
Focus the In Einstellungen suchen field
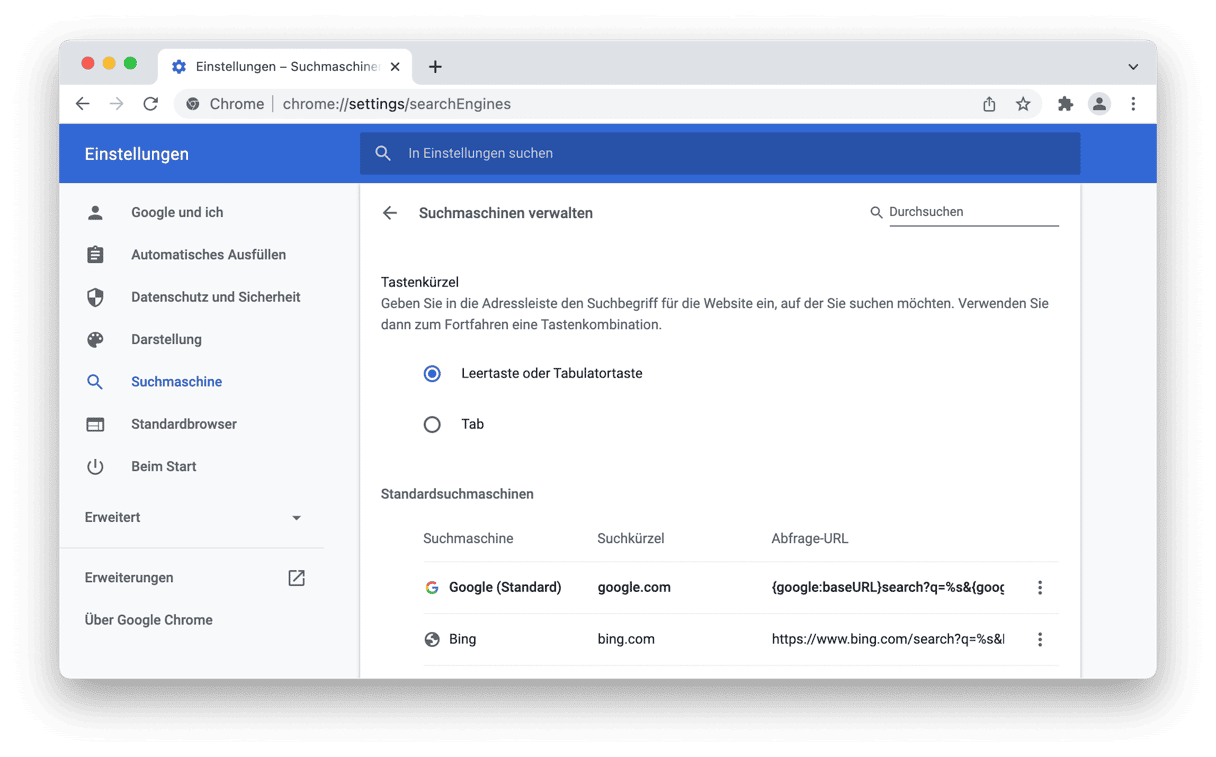click(x=720, y=154)
